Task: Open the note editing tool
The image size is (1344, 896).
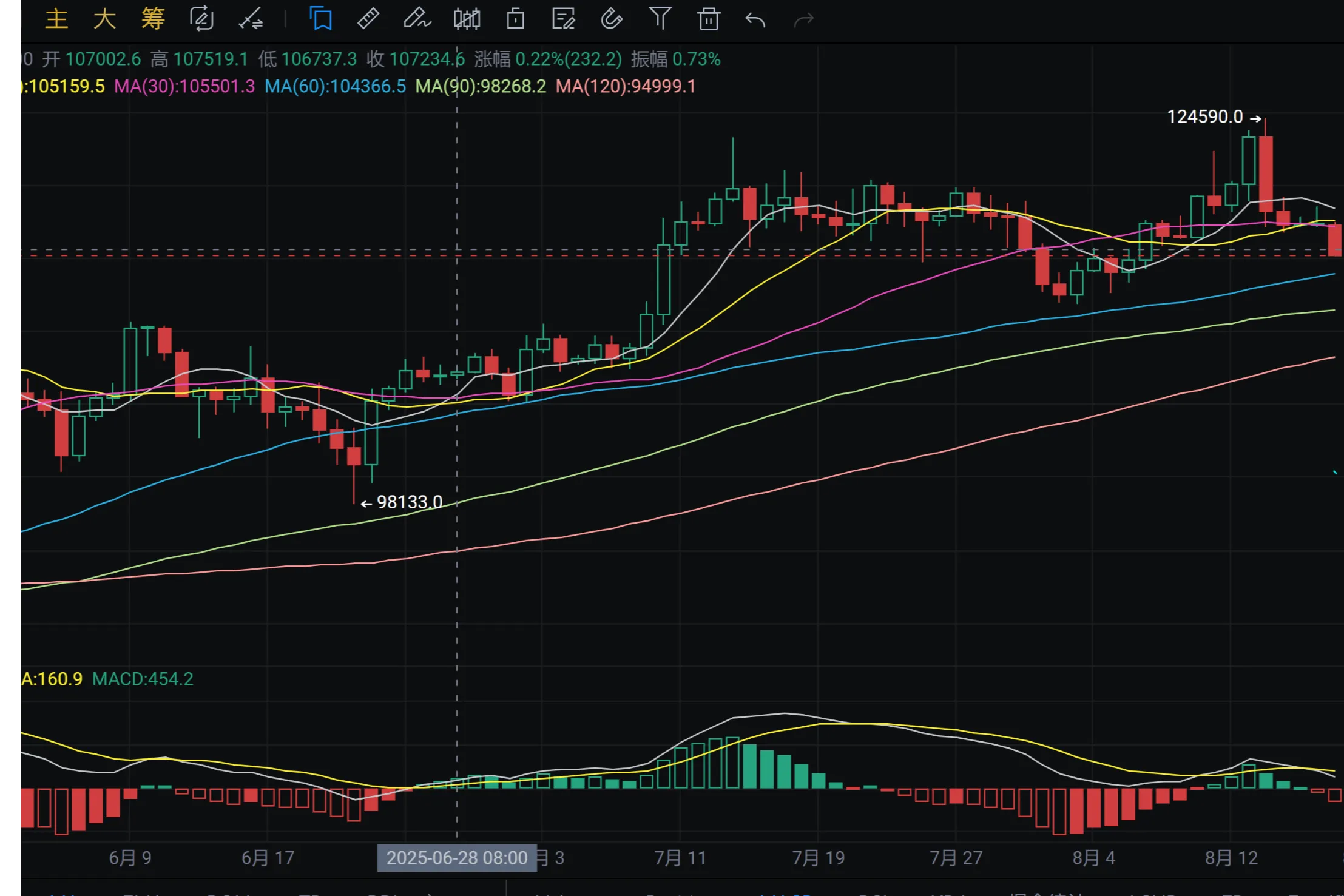Action: 563,19
